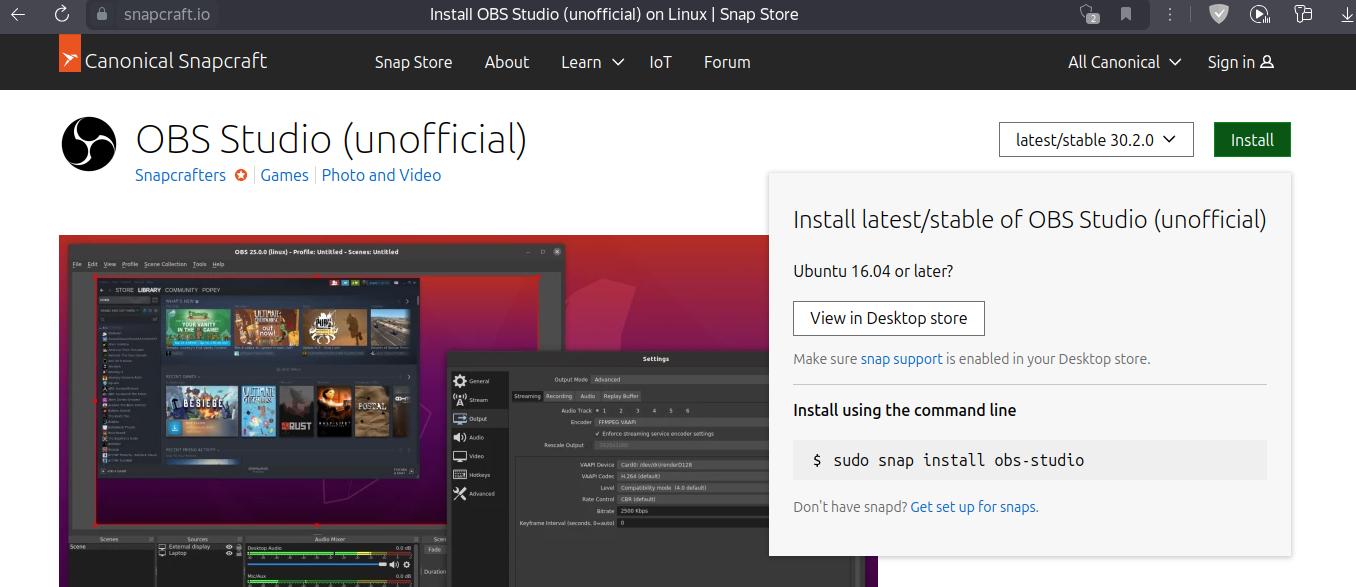Image resolution: width=1356 pixels, height=587 pixels.
Task: Open Get set up for snaps link
Action: (974, 507)
